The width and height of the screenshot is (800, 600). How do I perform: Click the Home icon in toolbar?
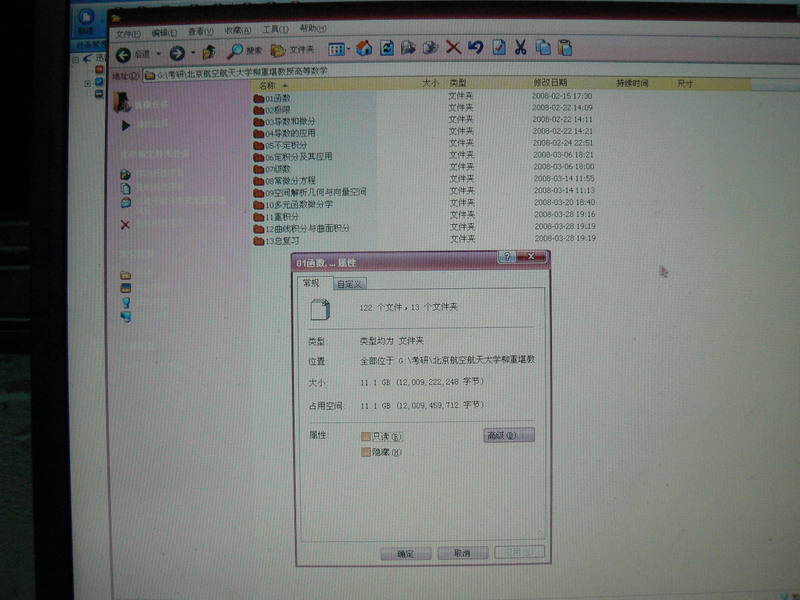click(364, 47)
